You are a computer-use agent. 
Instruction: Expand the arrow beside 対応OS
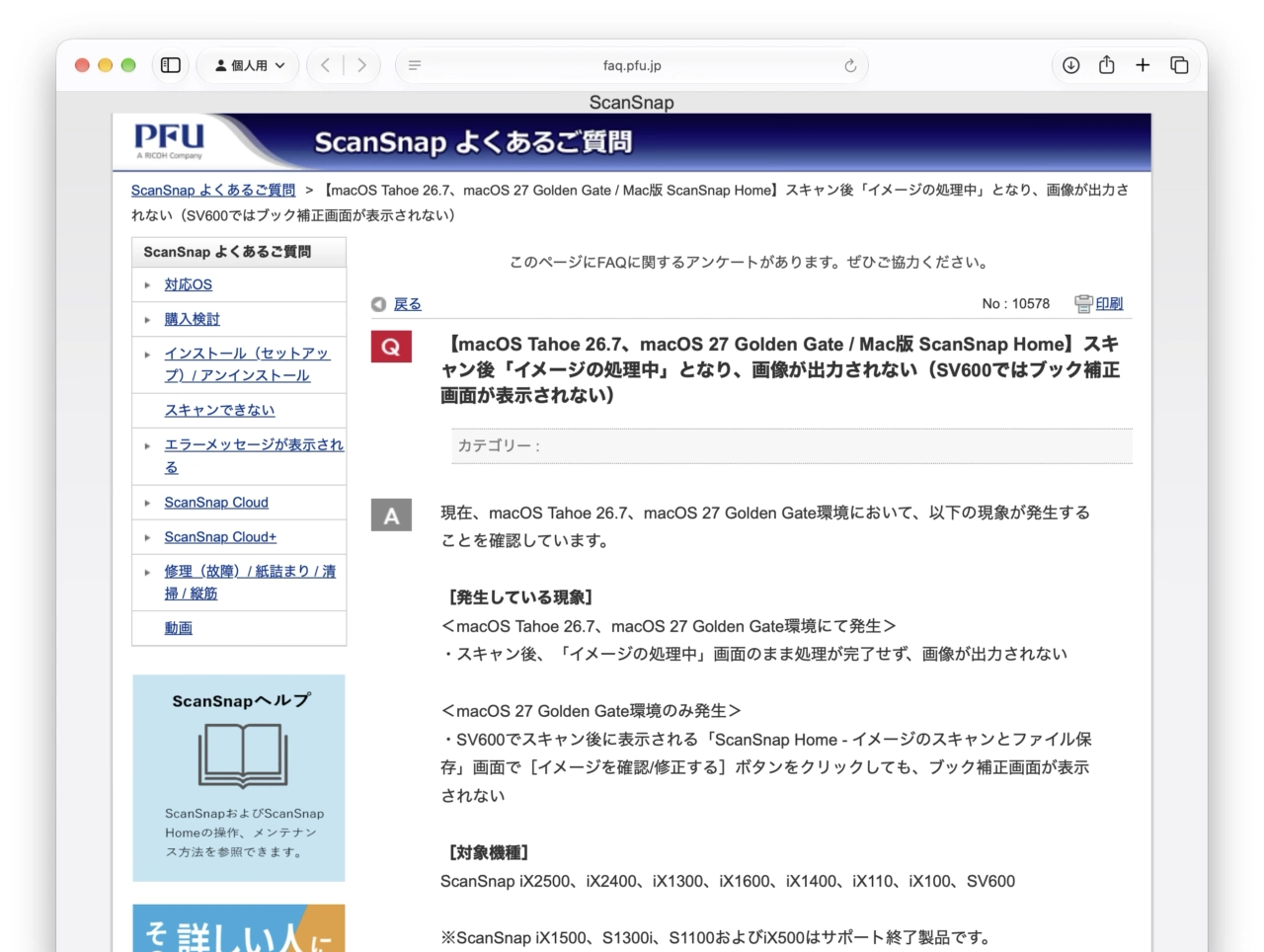[147, 285]
